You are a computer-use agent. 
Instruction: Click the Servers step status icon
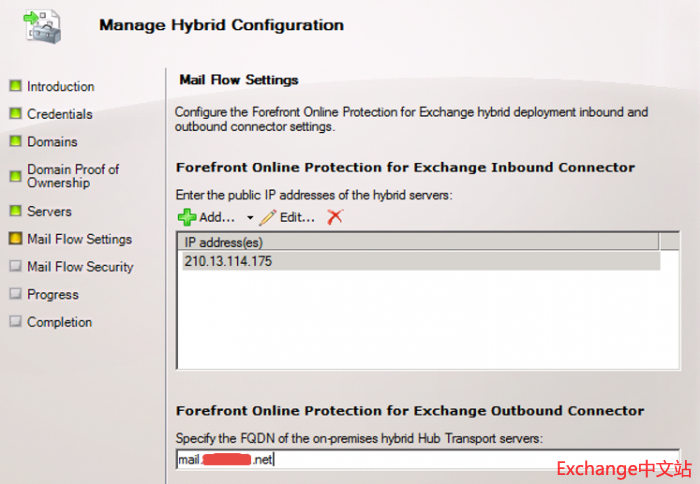click(x=15, y=211)
